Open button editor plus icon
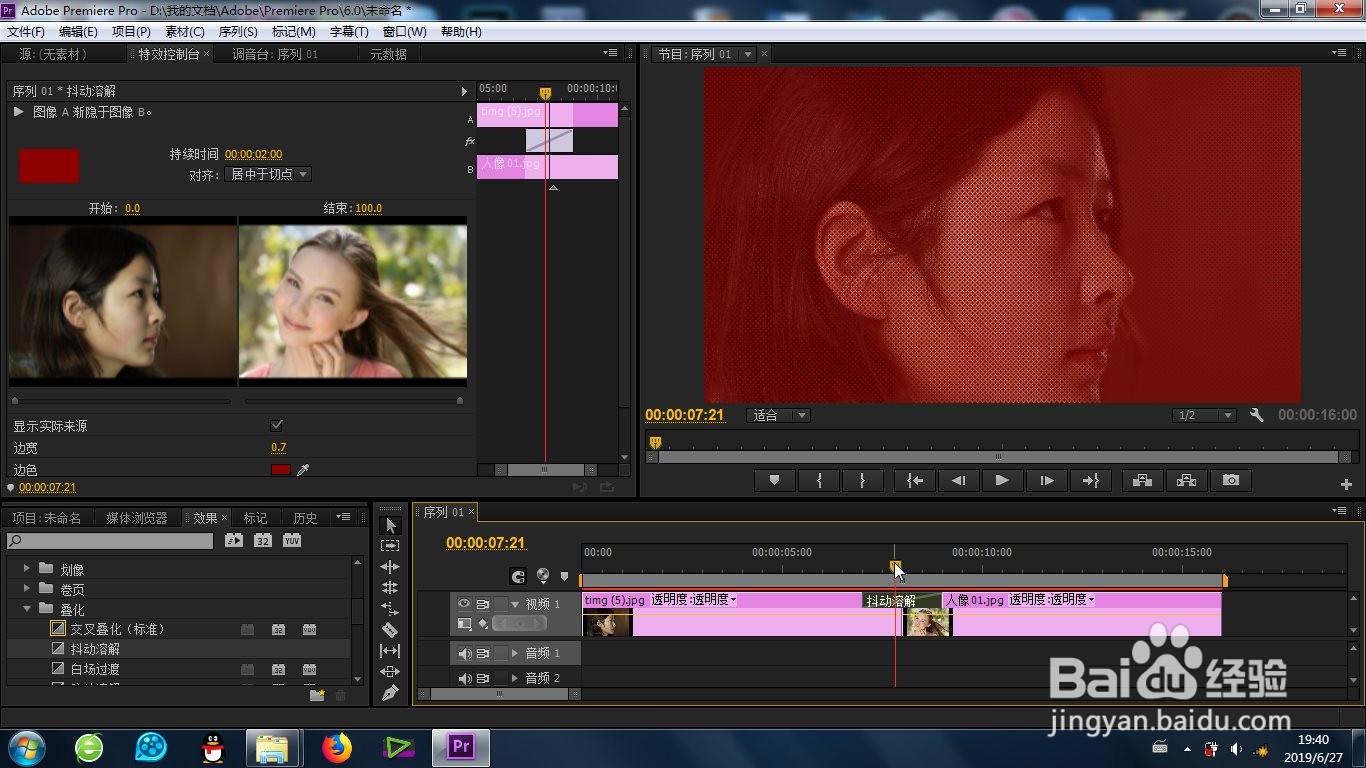This screenshot has width=1366, height=768. [x=1346, y=484]
